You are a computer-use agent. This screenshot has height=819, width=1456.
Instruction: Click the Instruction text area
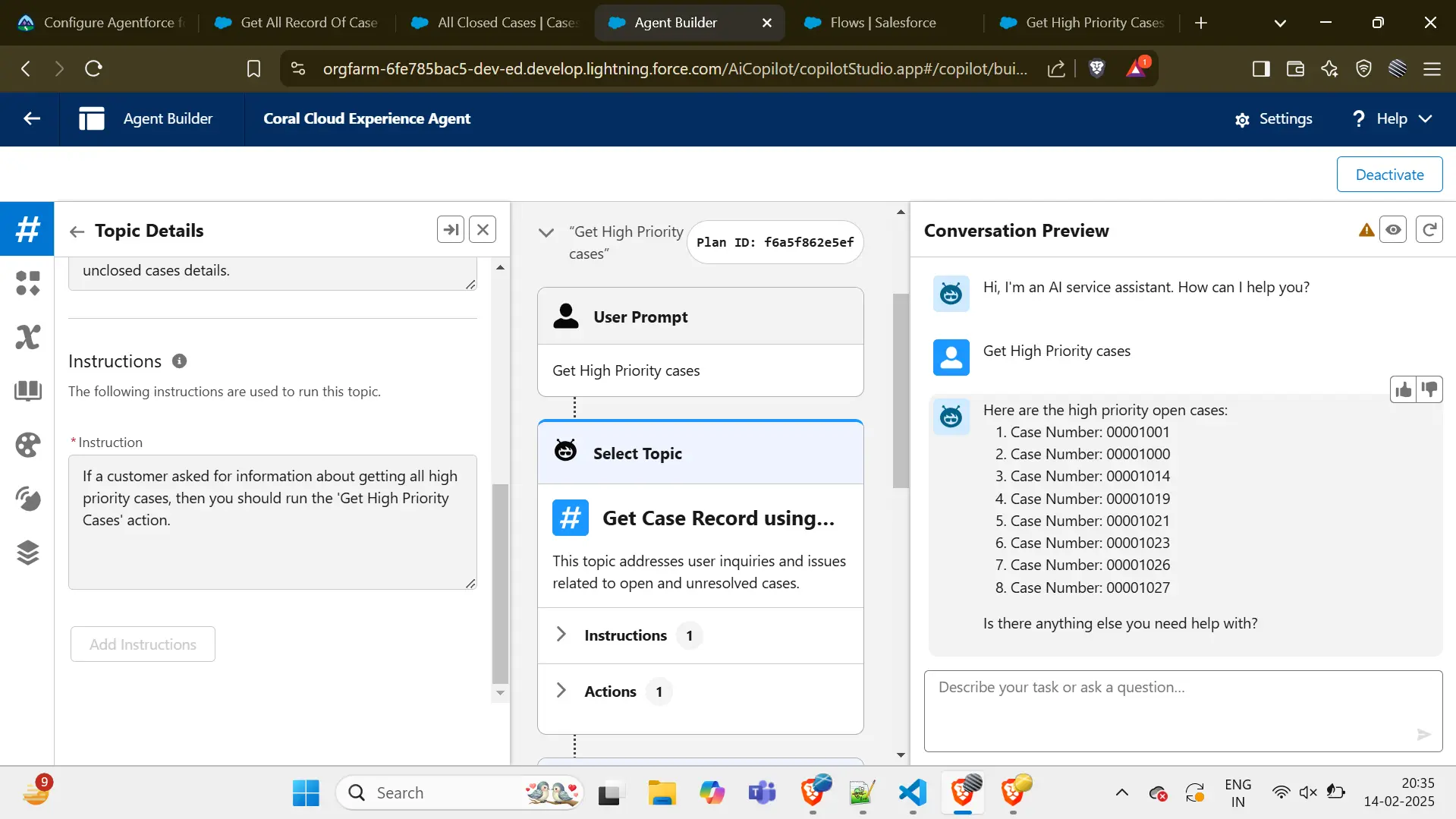pos(272,522)
